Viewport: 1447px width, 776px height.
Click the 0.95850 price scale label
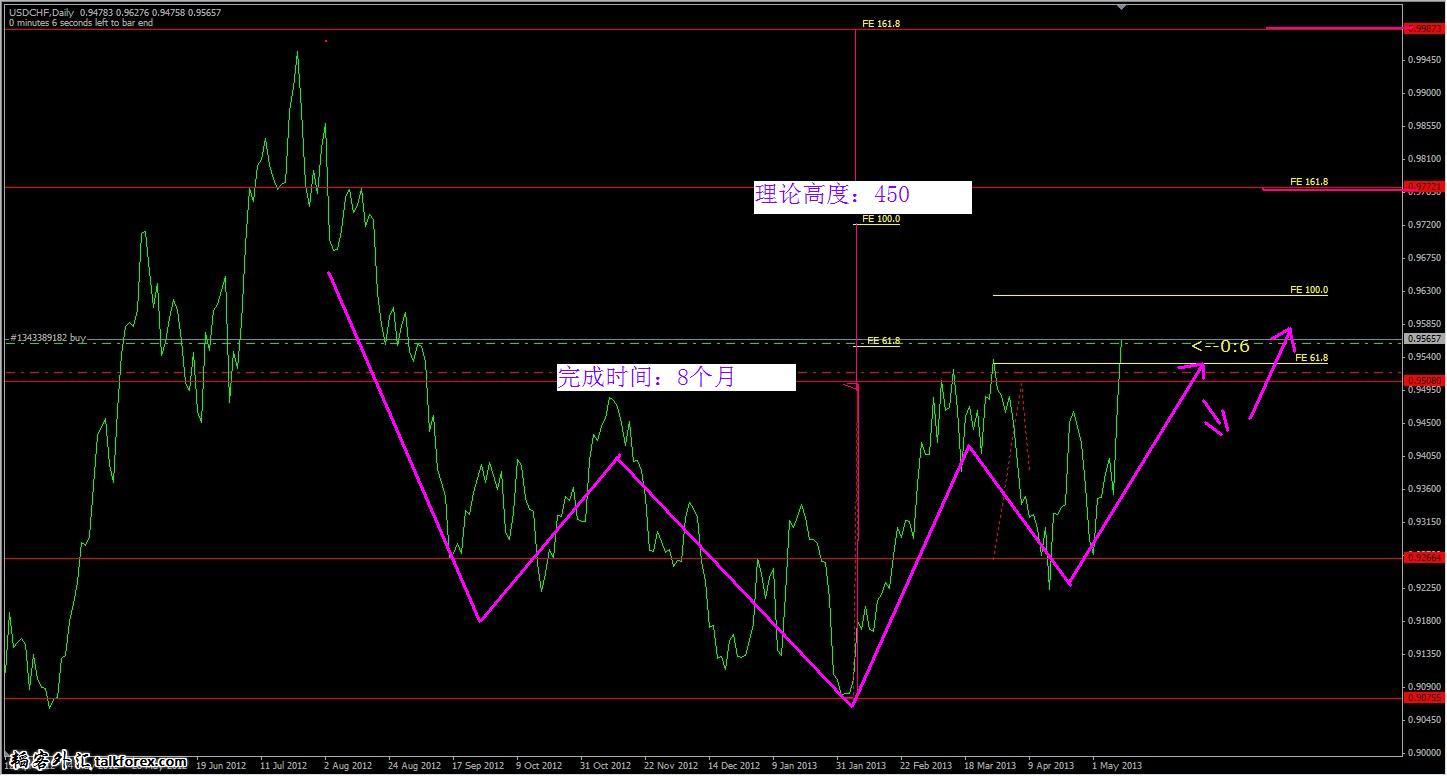1425,324
